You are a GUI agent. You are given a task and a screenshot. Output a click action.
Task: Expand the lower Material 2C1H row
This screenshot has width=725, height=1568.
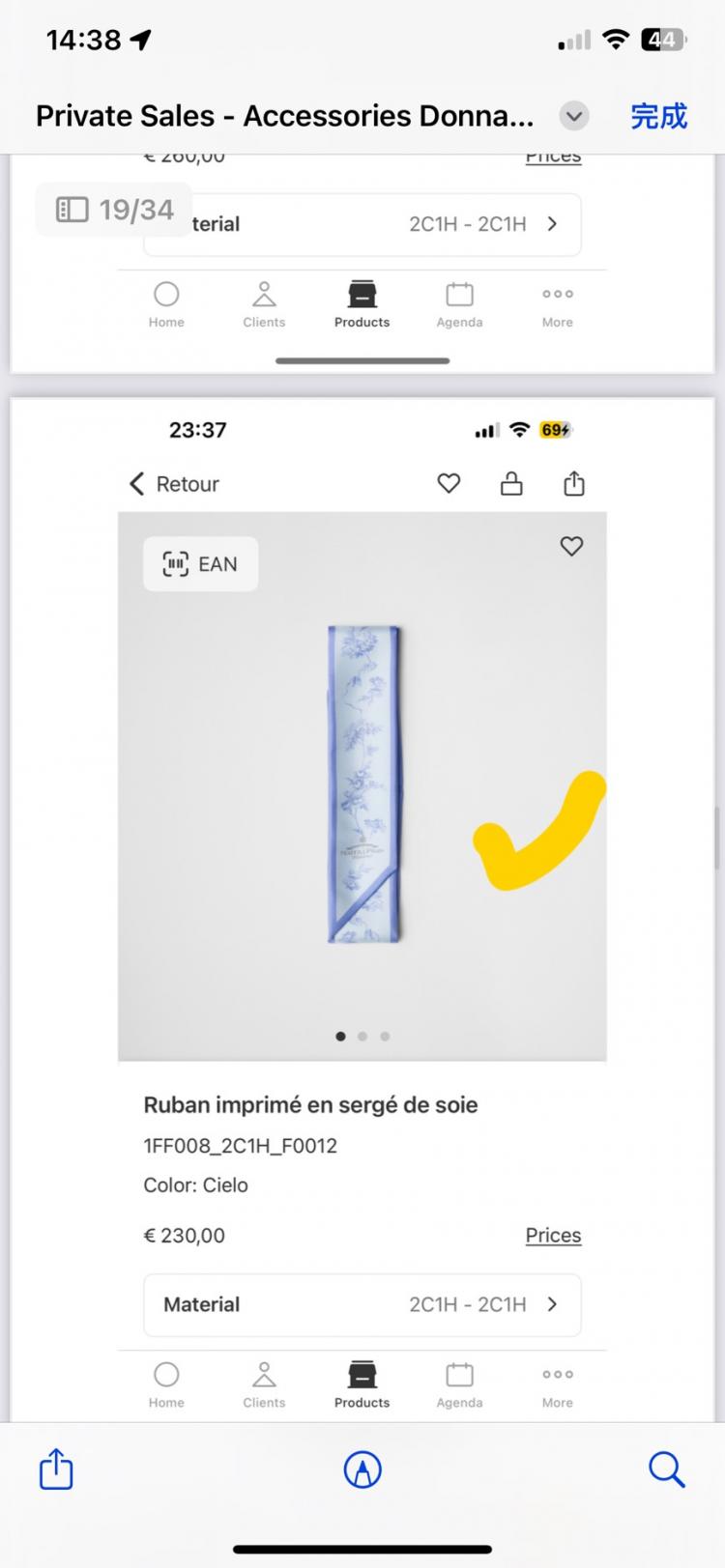[x=362, y=1304]
